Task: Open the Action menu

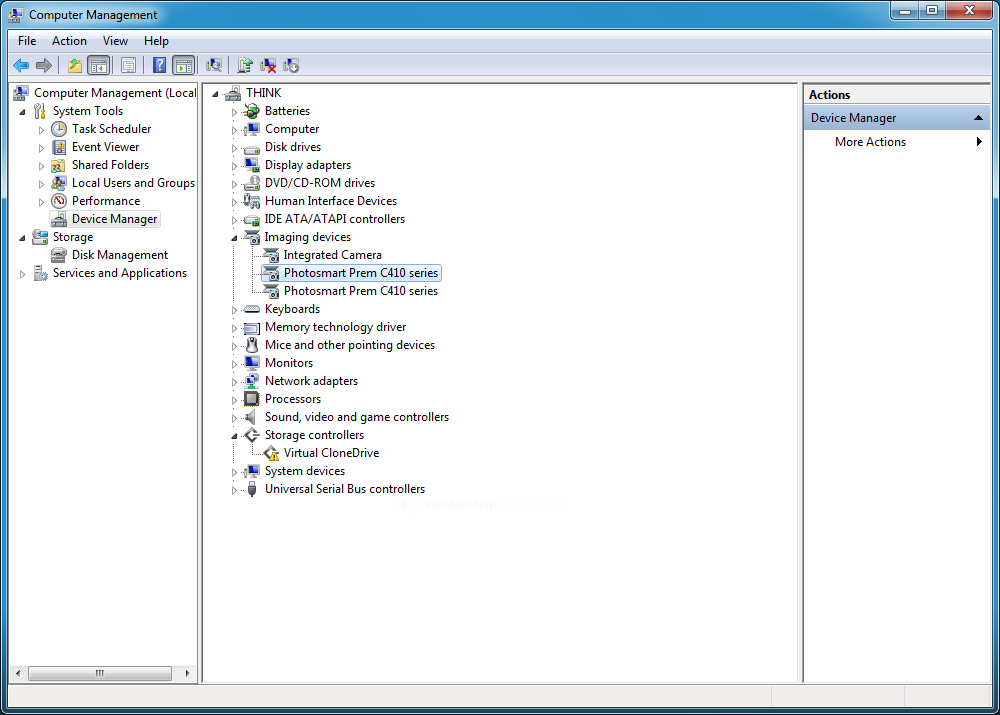Action: pyautogui.click(x=69, y=41)
